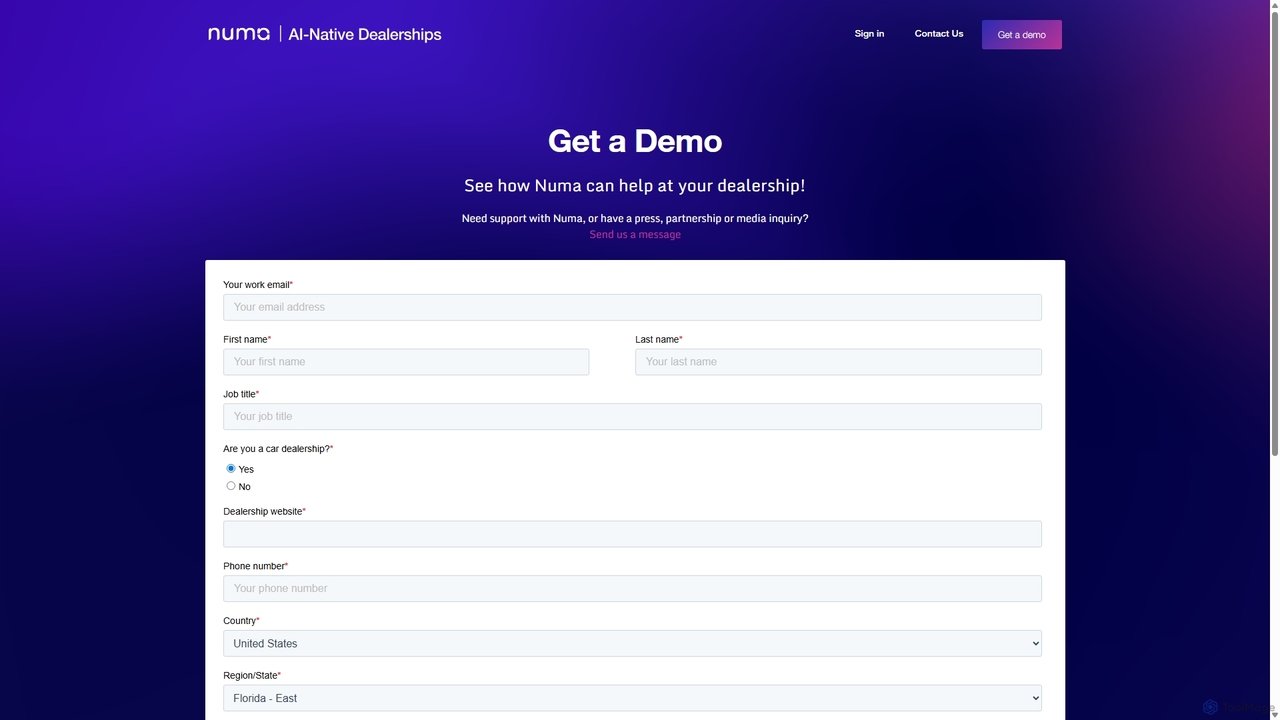1280x720 pixels.
Task: Click the 'Dealership website' label
Action: (x=262, y=512)
